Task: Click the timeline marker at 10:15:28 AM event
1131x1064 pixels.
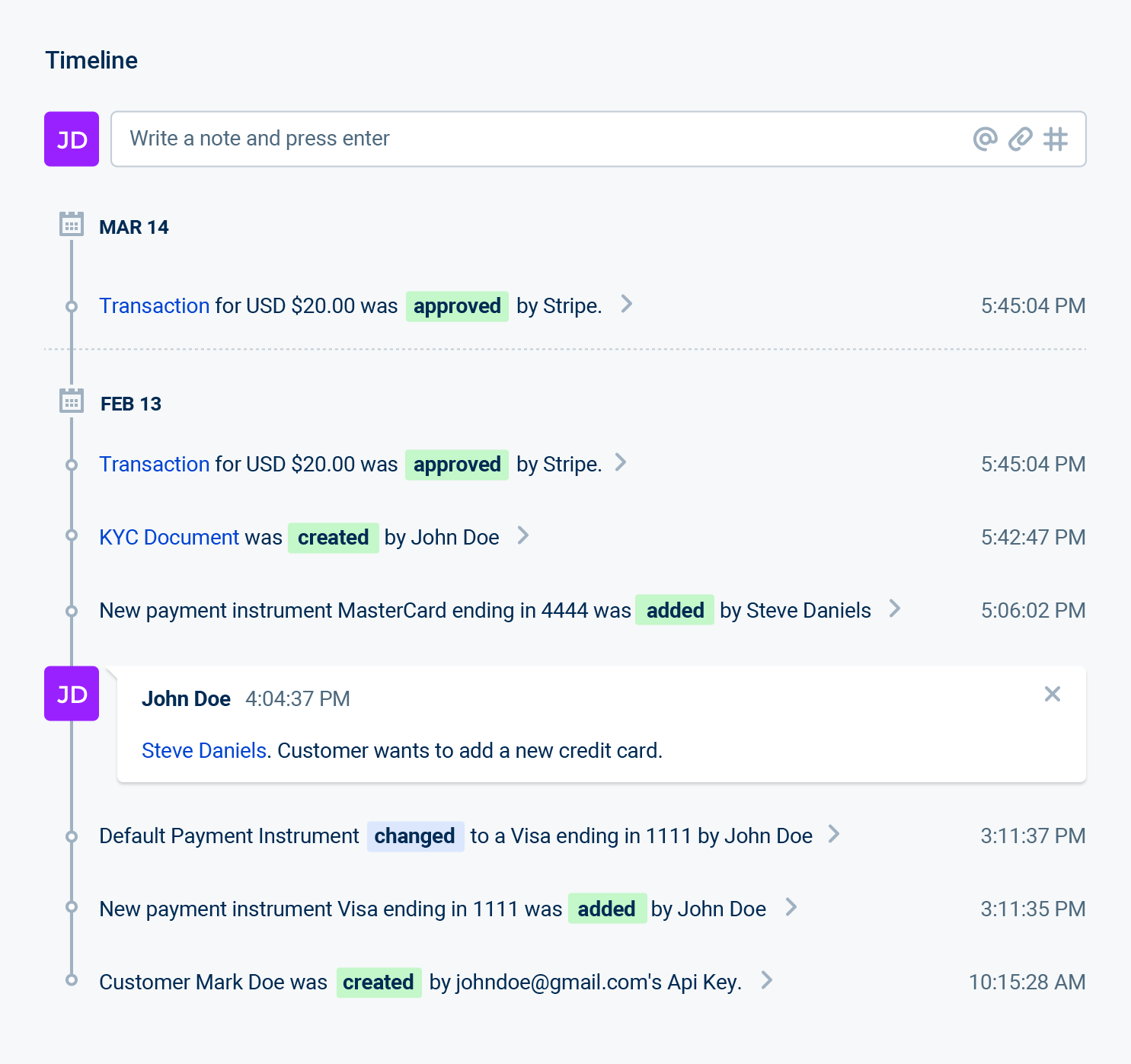Action: (x=72, y=980)
